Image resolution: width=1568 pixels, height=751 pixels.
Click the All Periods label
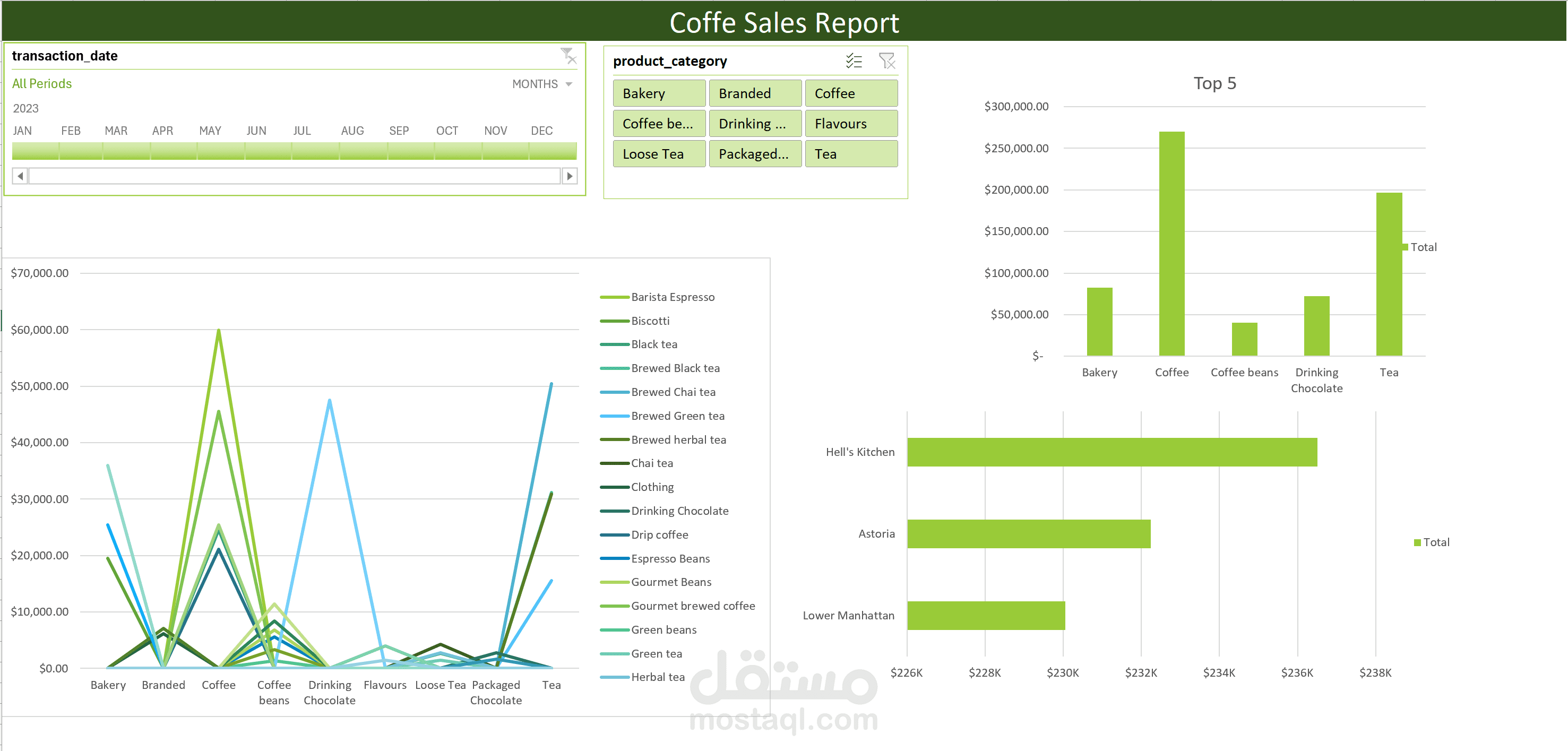pos(41,83)
